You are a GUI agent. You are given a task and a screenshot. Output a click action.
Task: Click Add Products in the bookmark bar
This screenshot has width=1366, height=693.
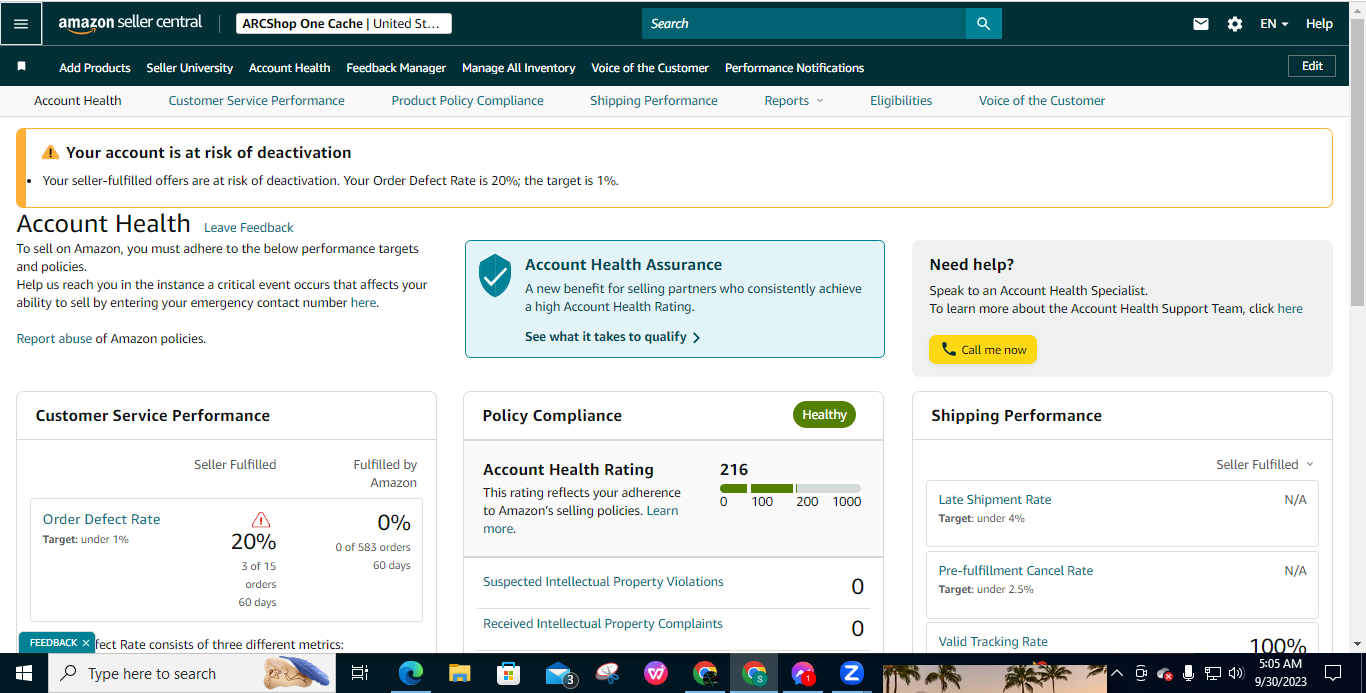95,68
